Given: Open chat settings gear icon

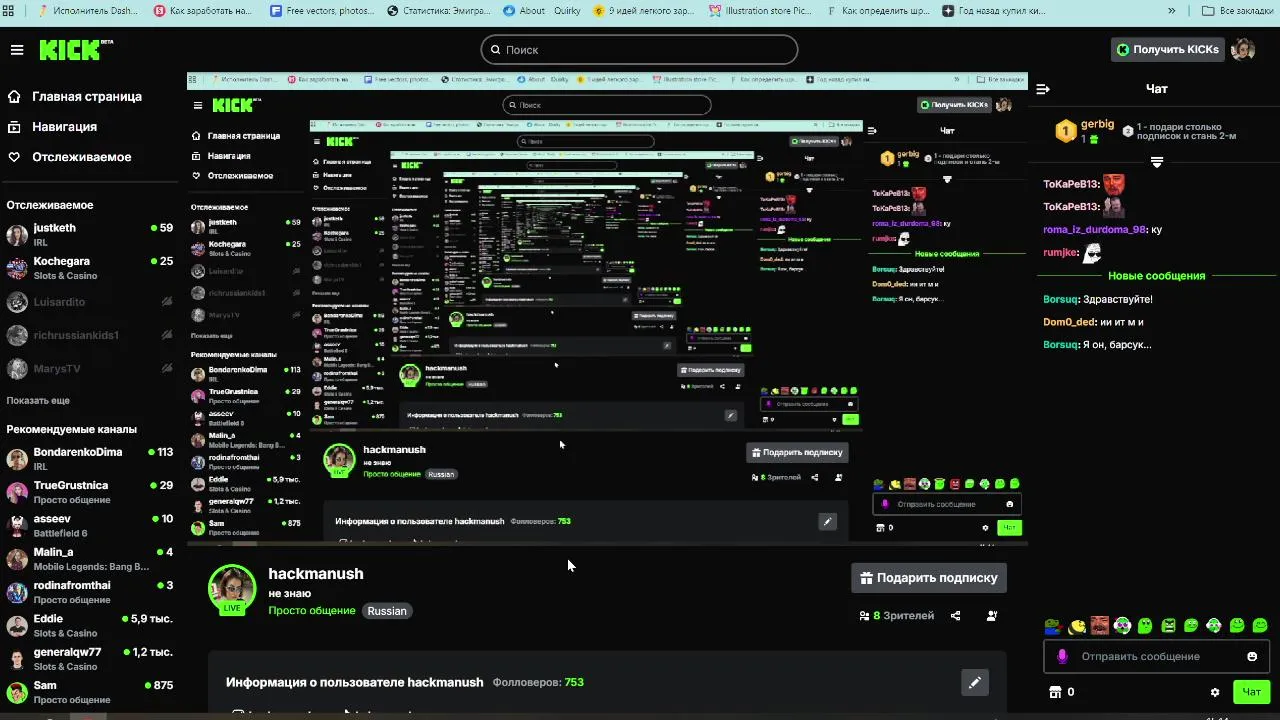Looking at the screenshot, I should tap(1215, 692).
